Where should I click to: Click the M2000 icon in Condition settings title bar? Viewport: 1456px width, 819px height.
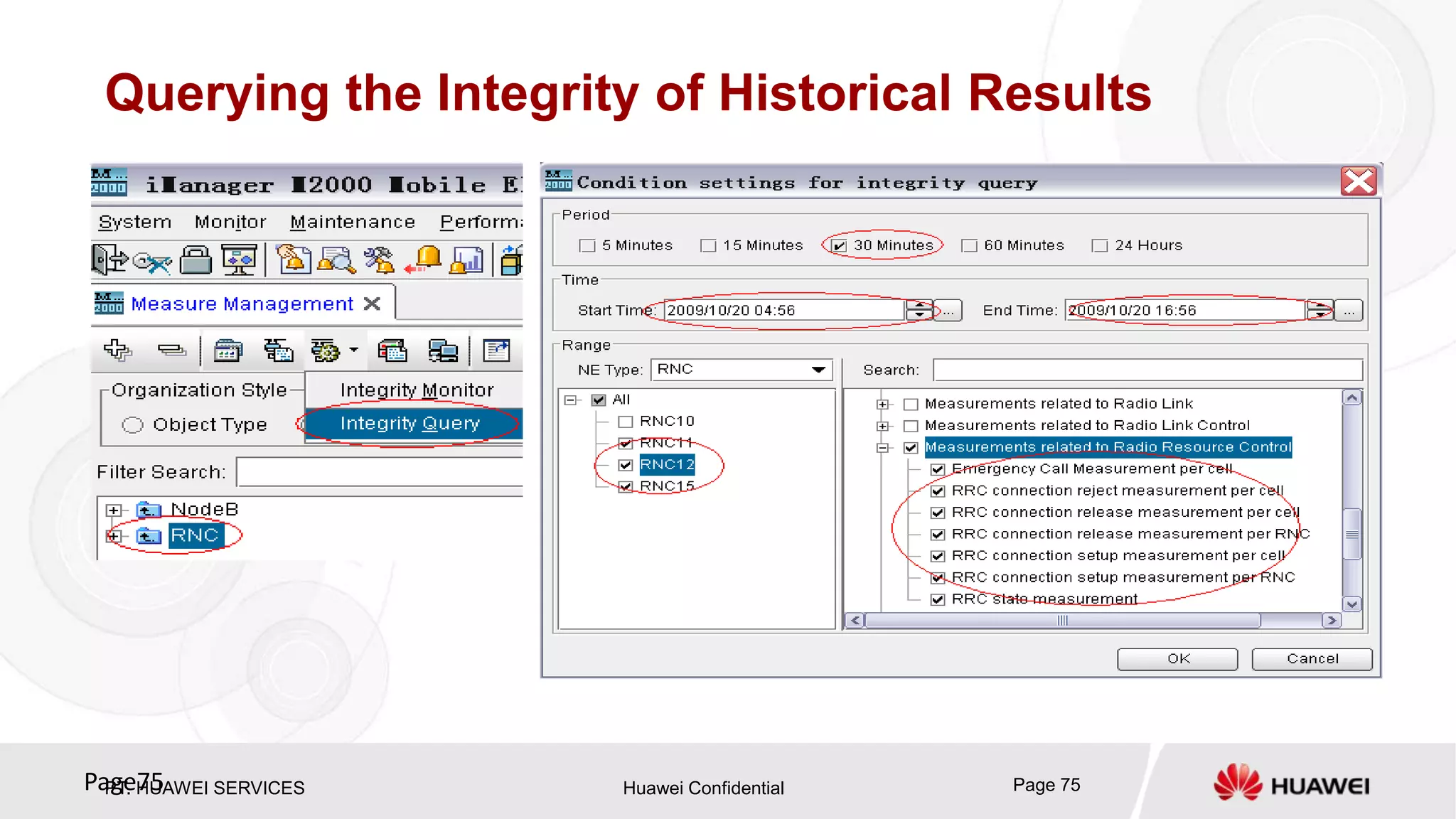[x=558, y=181]
